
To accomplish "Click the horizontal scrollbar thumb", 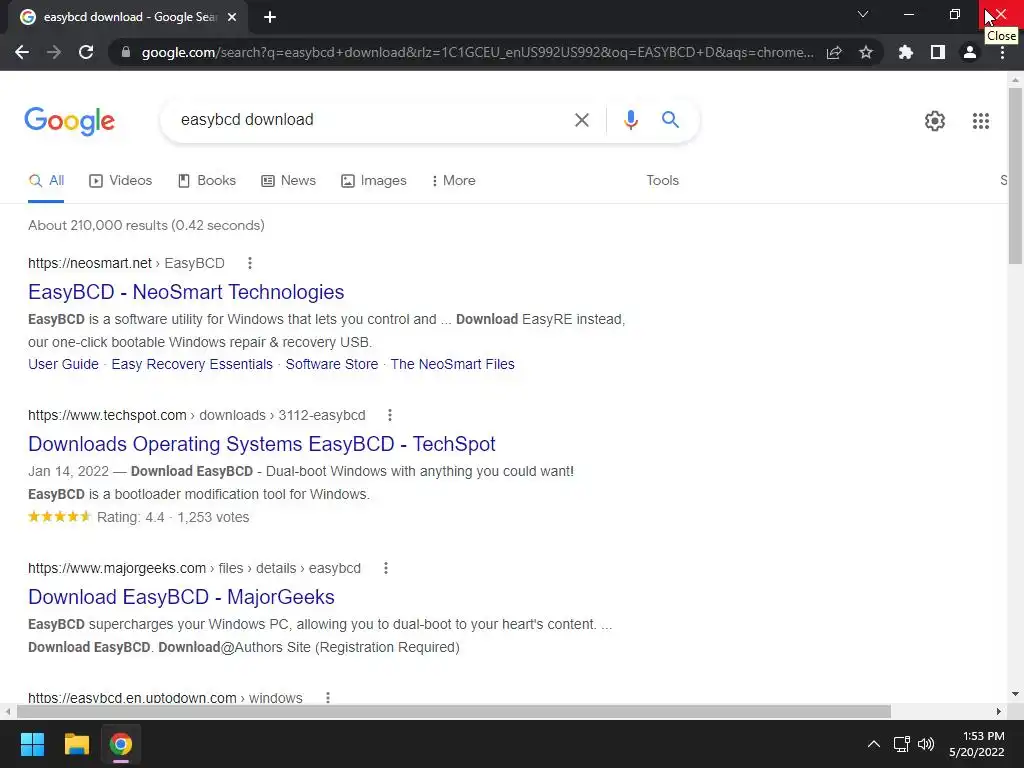I will (453, 711).
